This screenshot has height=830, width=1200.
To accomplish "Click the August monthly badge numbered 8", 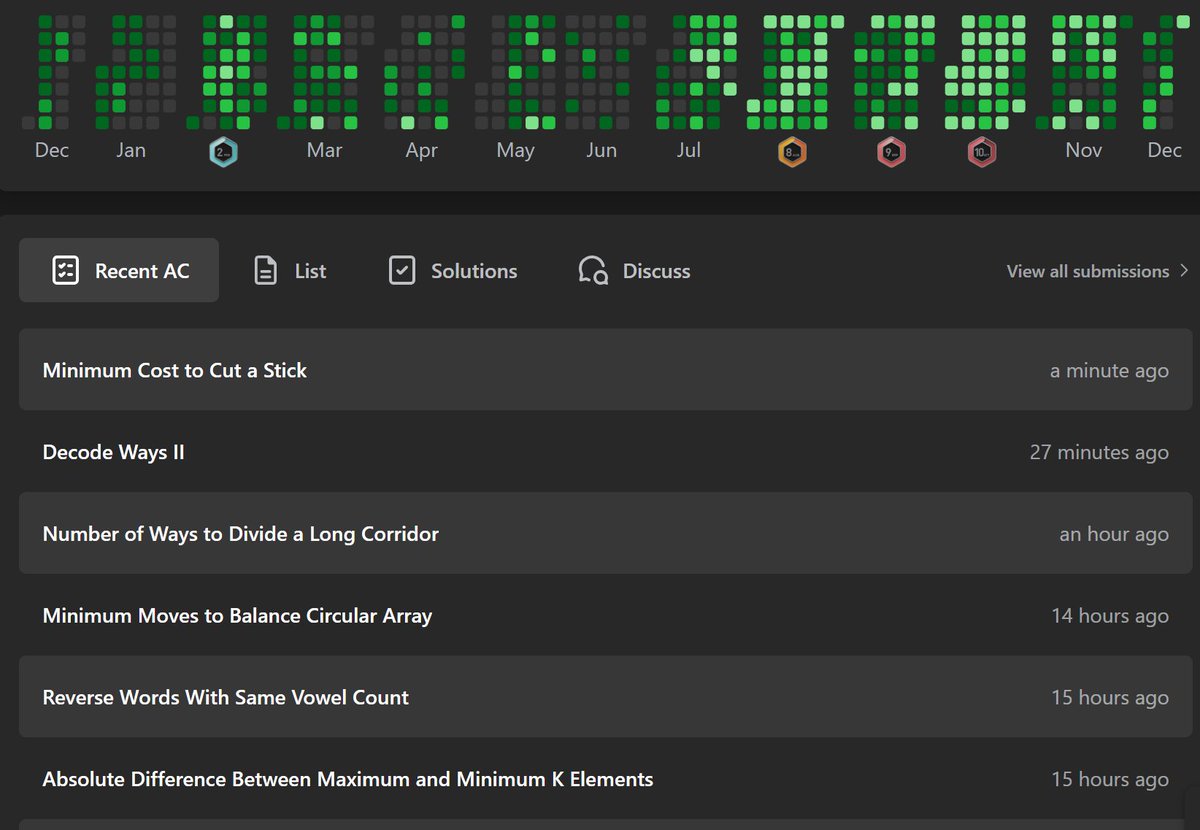I will tap(792, 152).
